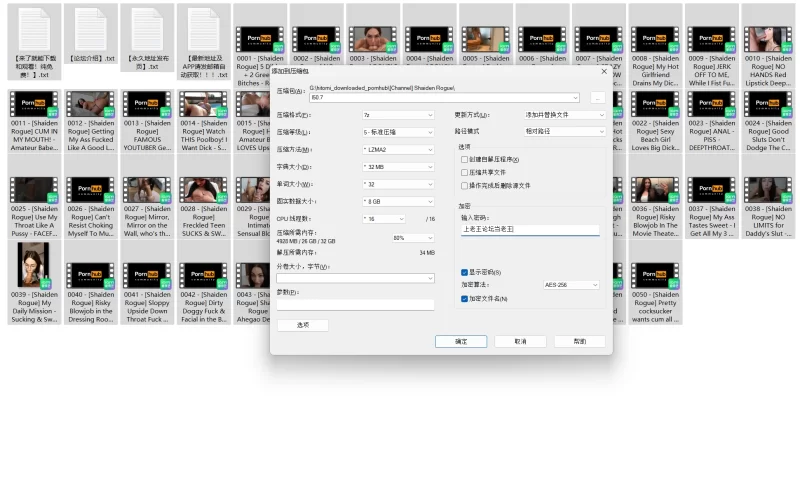
Task: Select video file 0025 in the folder
Action: [x=34, y=190]
